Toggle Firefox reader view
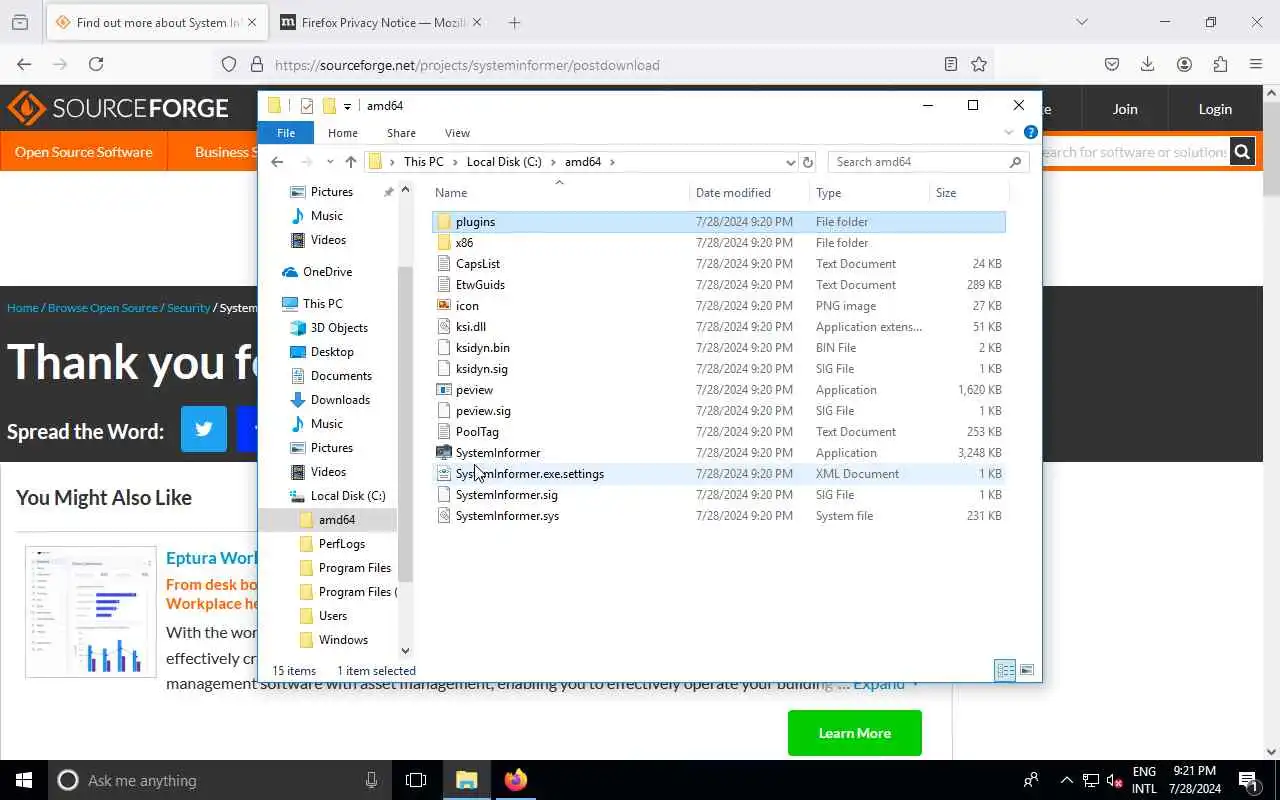The height and width of the screenshot is (800, 1280). click(951, 65)
